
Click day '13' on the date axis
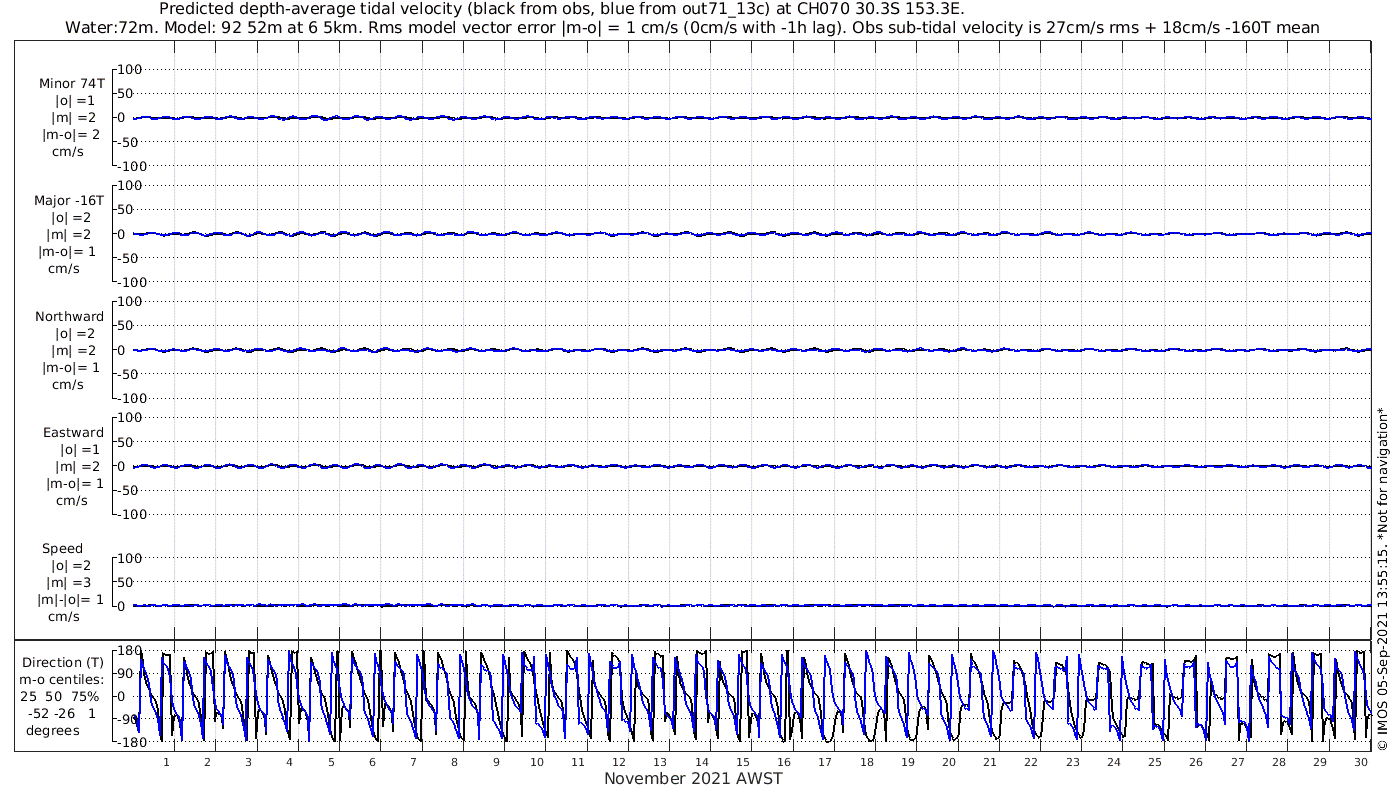(x=661, y=762)
